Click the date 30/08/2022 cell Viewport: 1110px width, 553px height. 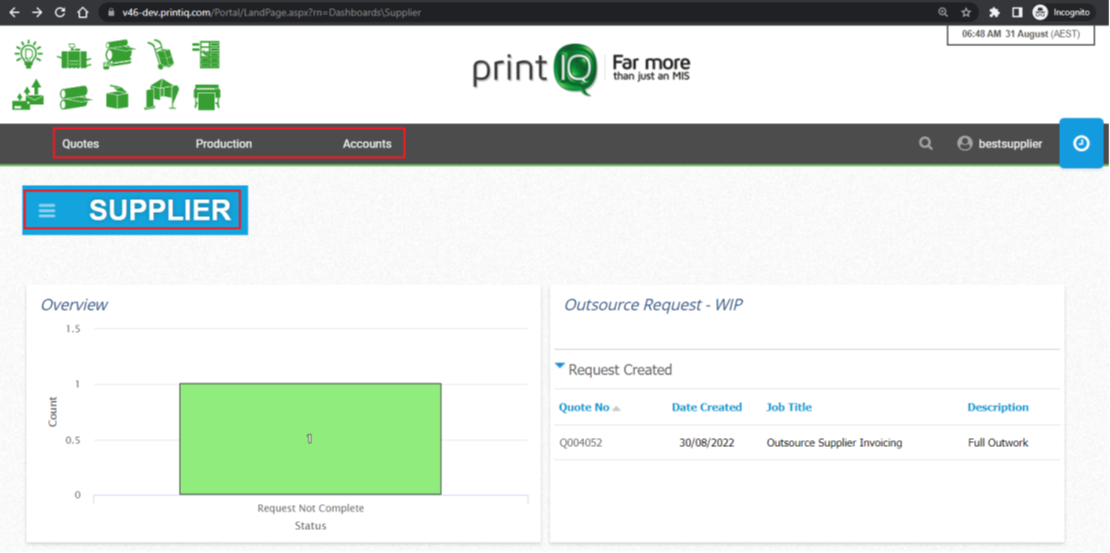(706, 443)
